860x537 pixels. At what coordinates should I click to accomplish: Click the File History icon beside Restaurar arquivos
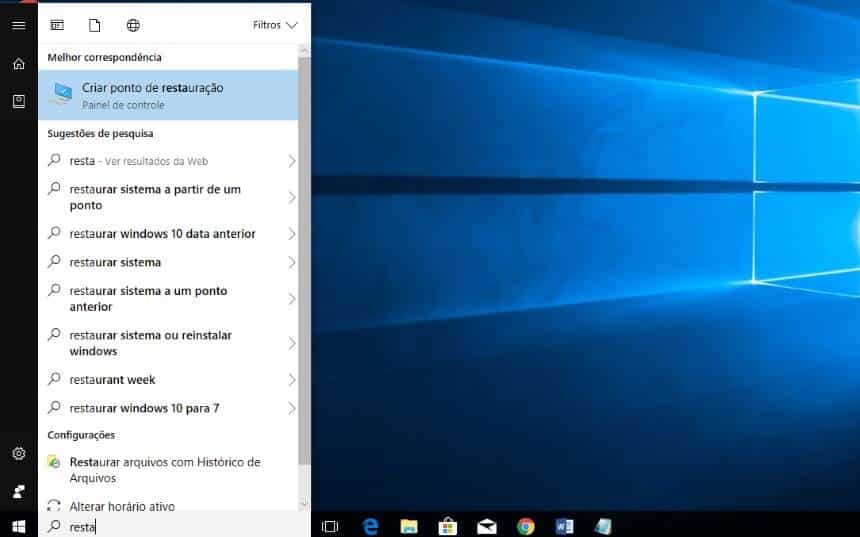coord(54,462)
